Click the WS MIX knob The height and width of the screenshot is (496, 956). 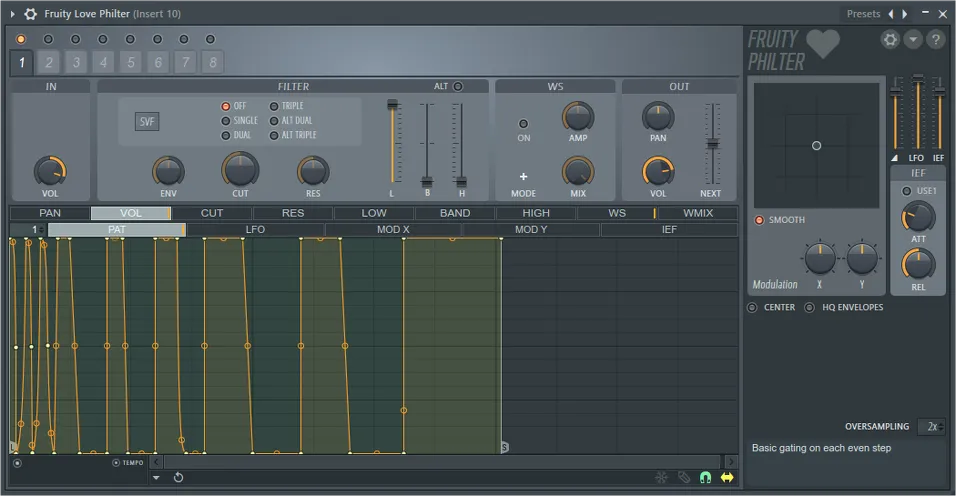pyautogui.click(x=578, y=171)
